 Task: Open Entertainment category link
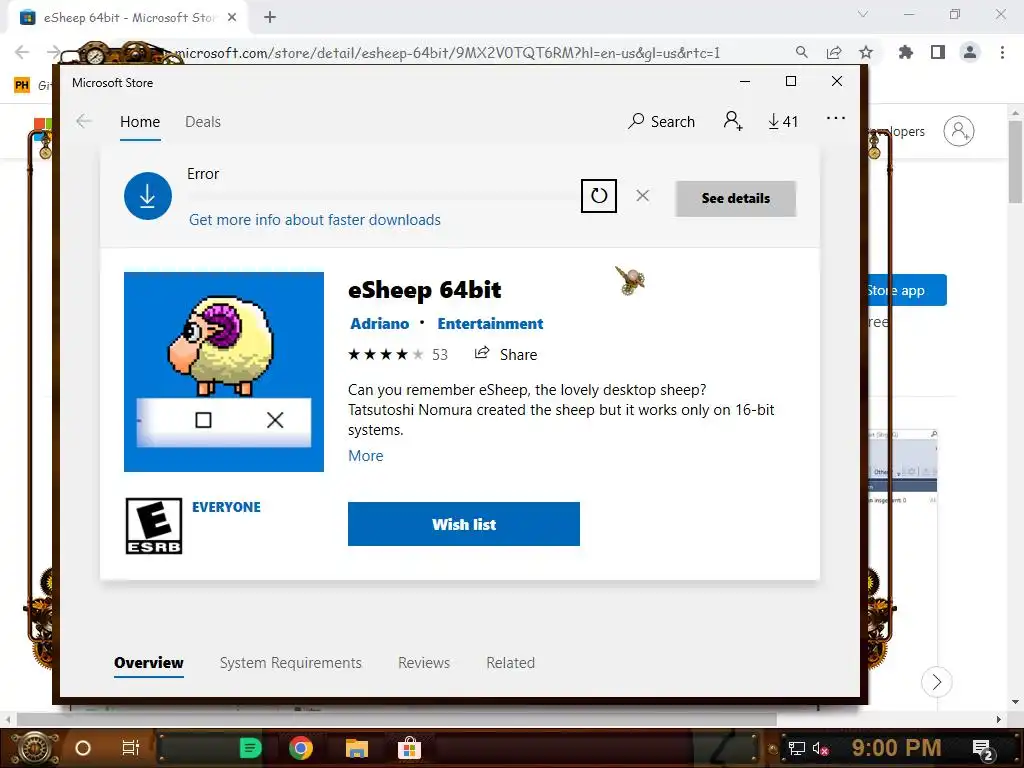pyautogui.click(x=490, y=324)
